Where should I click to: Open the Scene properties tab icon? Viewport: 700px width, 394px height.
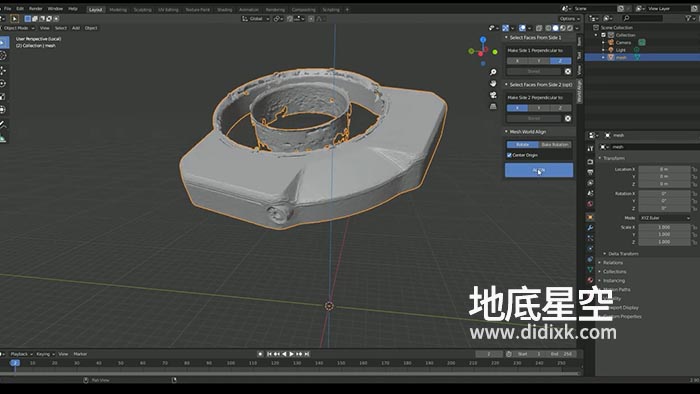(x=590, y=194)
